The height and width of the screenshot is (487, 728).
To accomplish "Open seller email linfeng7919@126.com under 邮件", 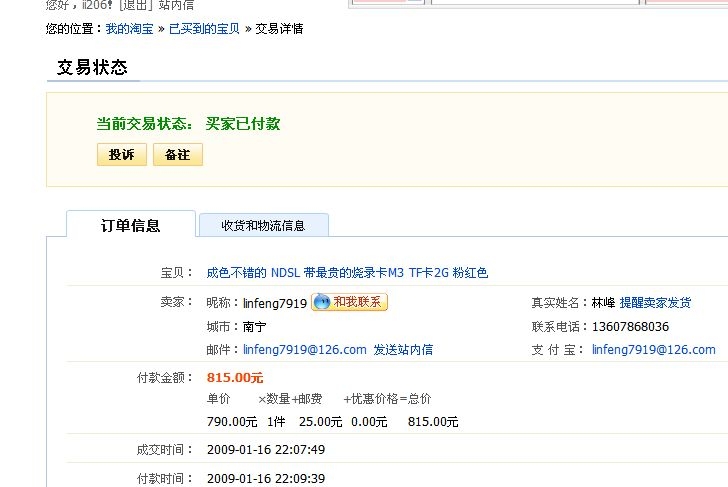I will click(305, 350).
